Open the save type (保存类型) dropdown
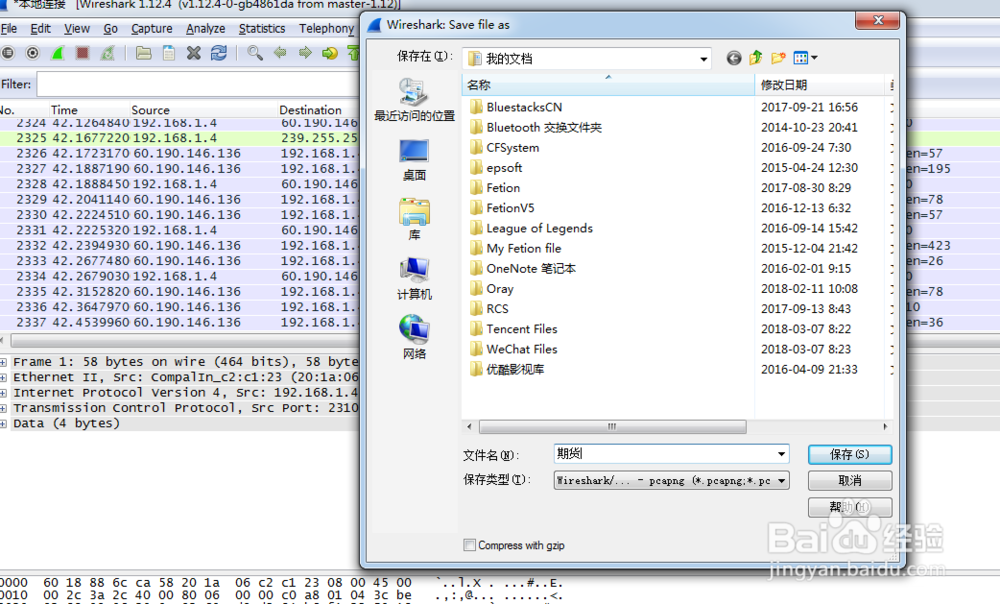 [781, 480]
